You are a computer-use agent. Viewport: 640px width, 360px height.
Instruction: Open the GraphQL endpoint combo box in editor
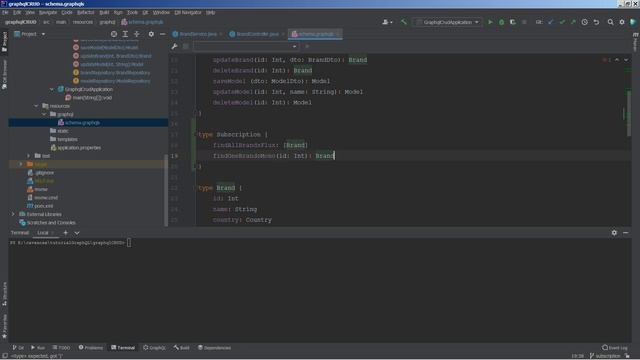[246, 47]
